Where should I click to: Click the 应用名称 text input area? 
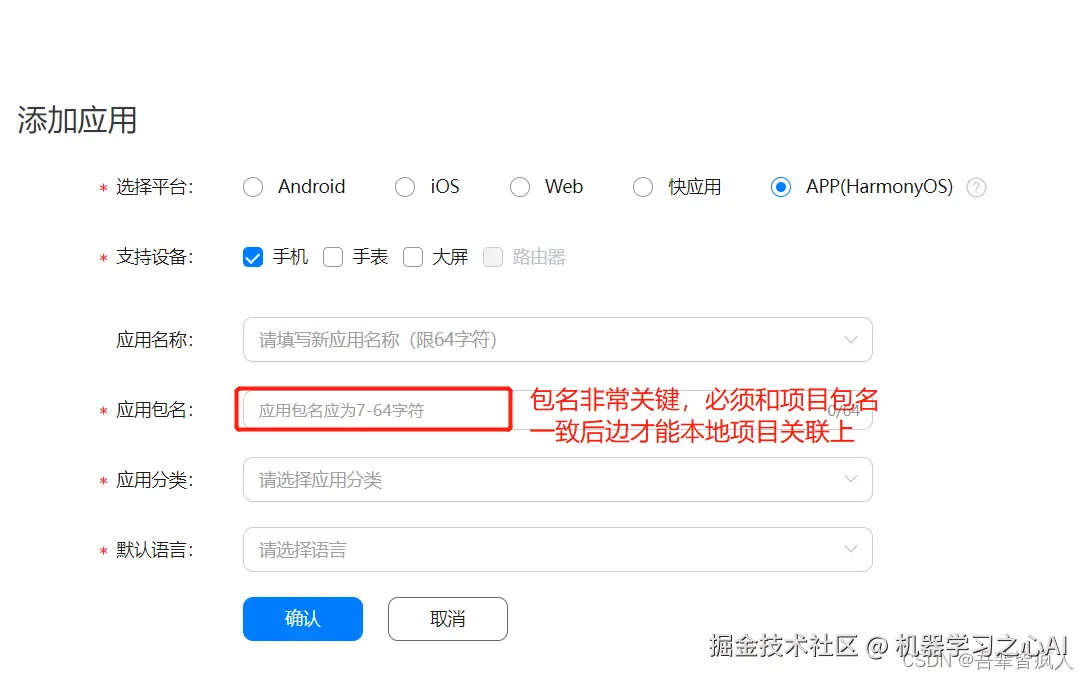(x=558, y=340)
